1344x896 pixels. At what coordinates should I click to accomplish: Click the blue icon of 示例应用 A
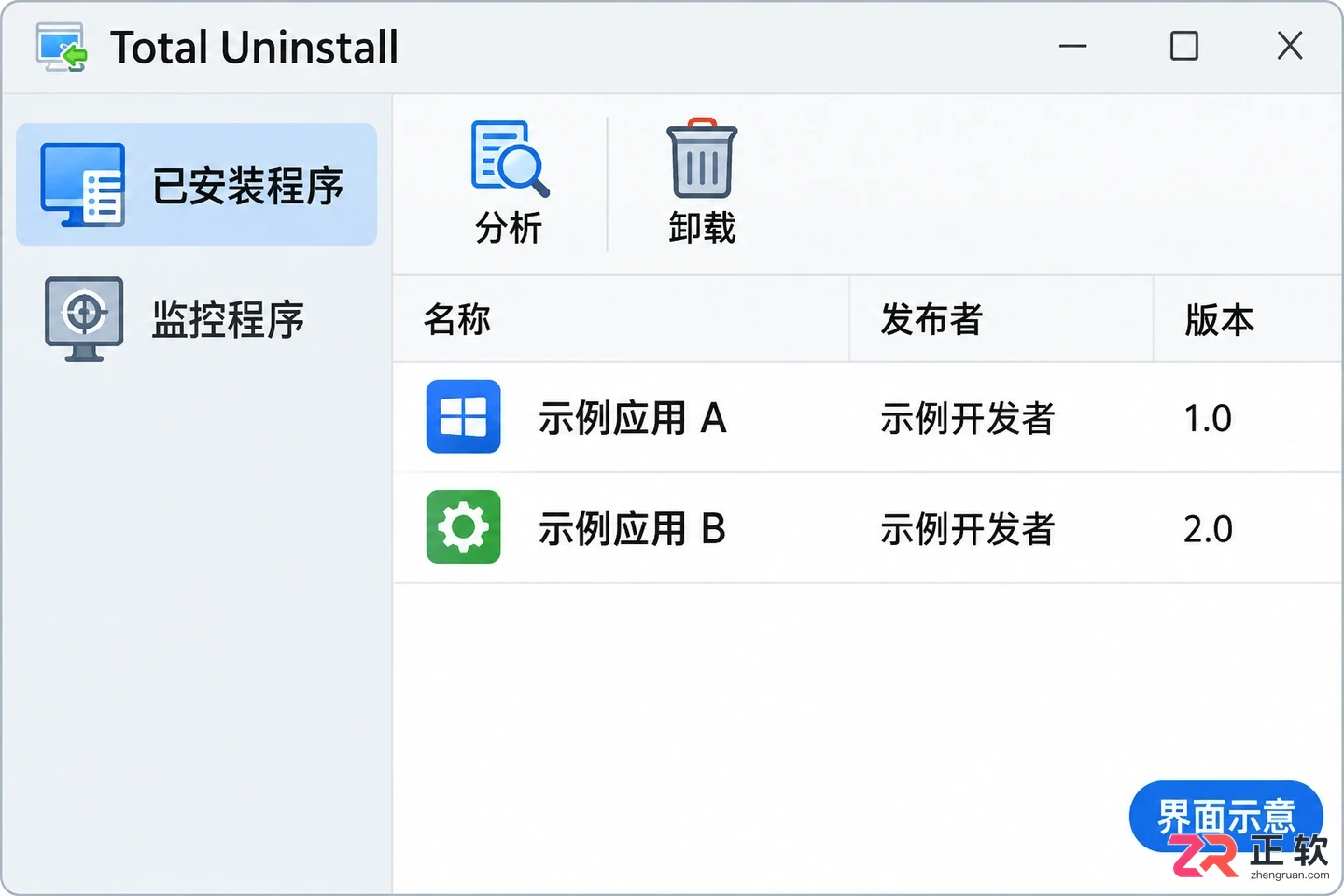(464, 416)
